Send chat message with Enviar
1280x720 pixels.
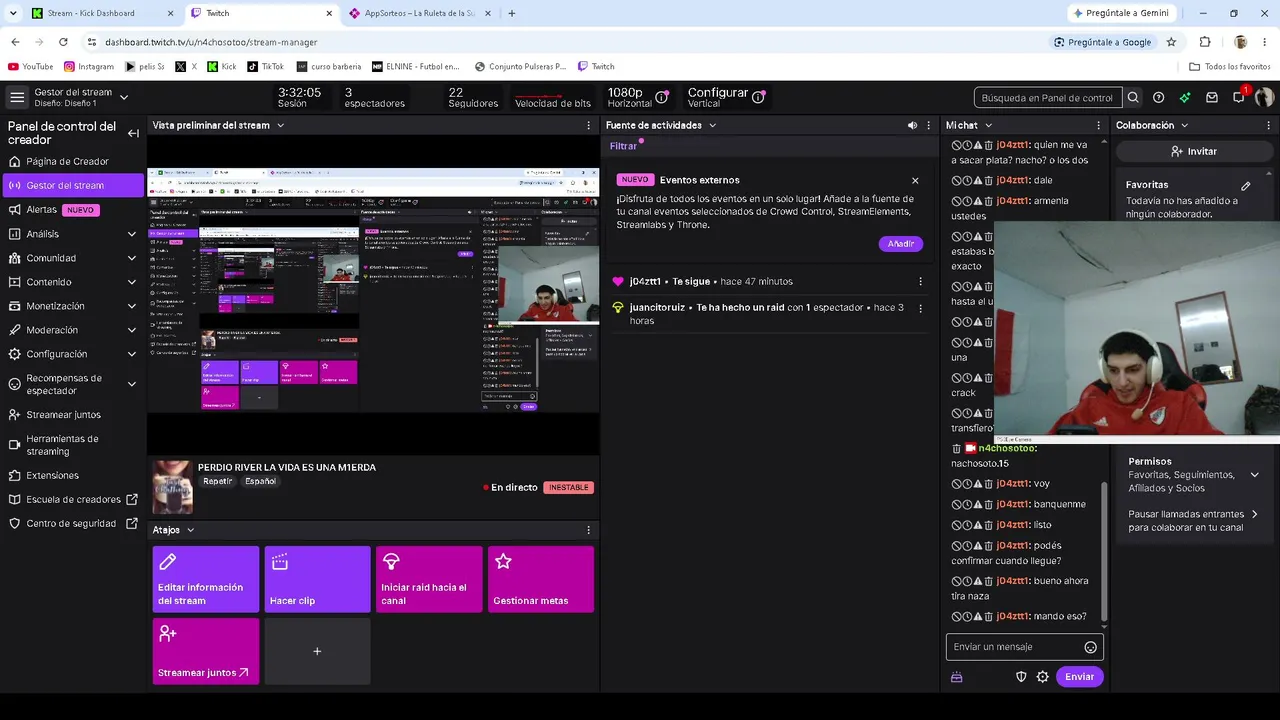pos(1079,677)
